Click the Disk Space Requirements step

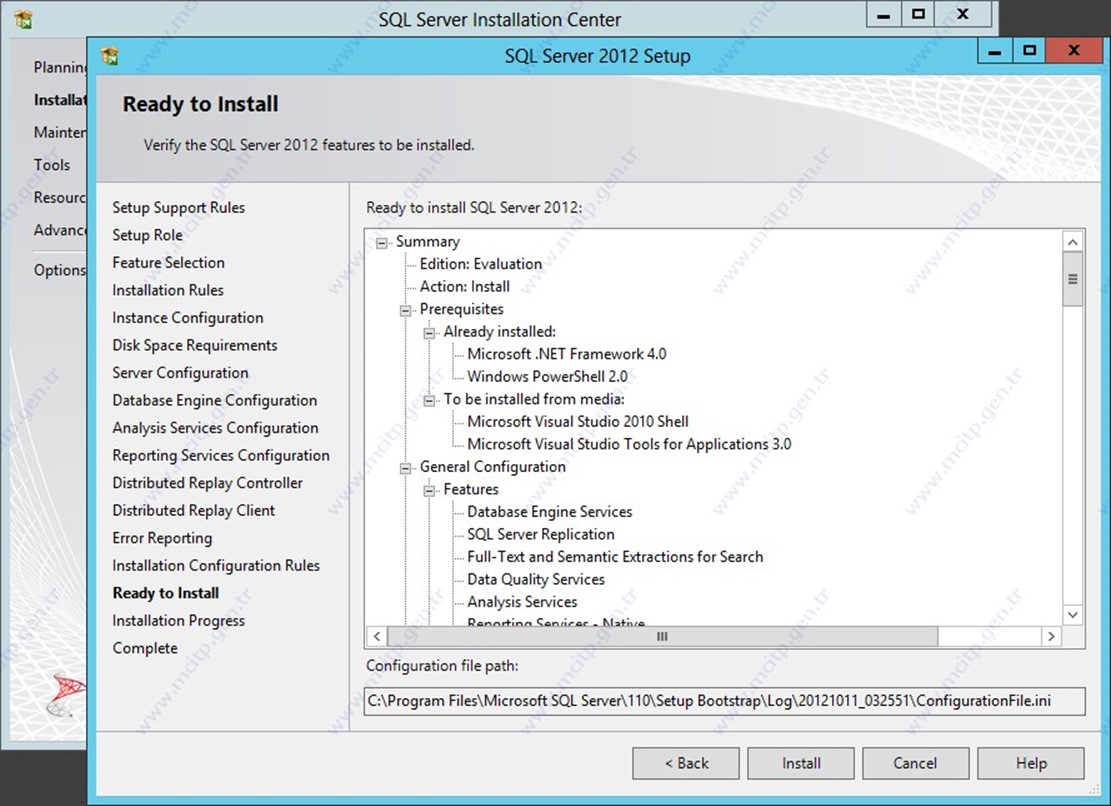tap(195, 346)
